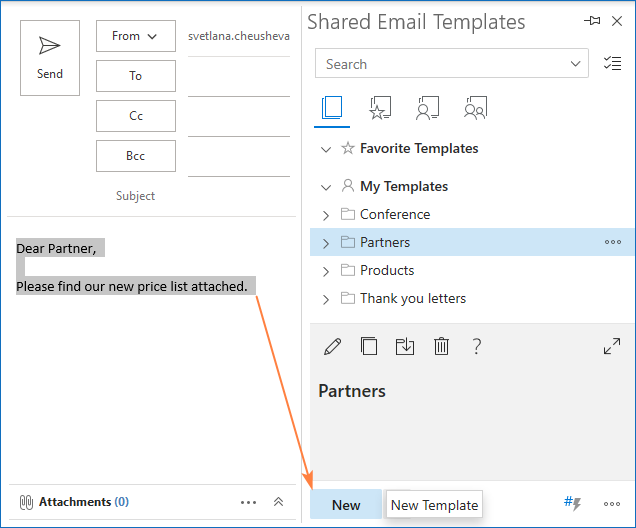Open the search box dropdown arrow
Viewport: 636px width, 528px height.
576,64
